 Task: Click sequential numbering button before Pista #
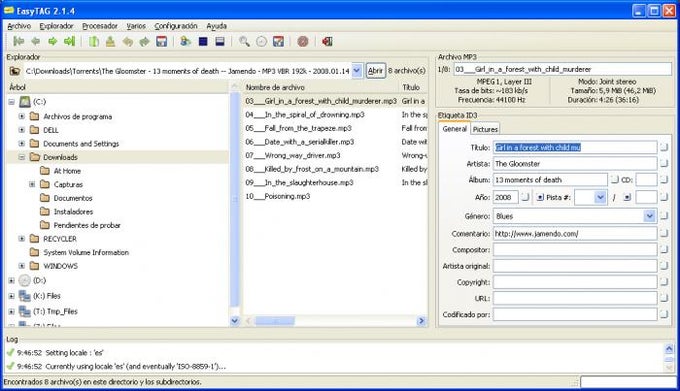[x=540, y=197]
